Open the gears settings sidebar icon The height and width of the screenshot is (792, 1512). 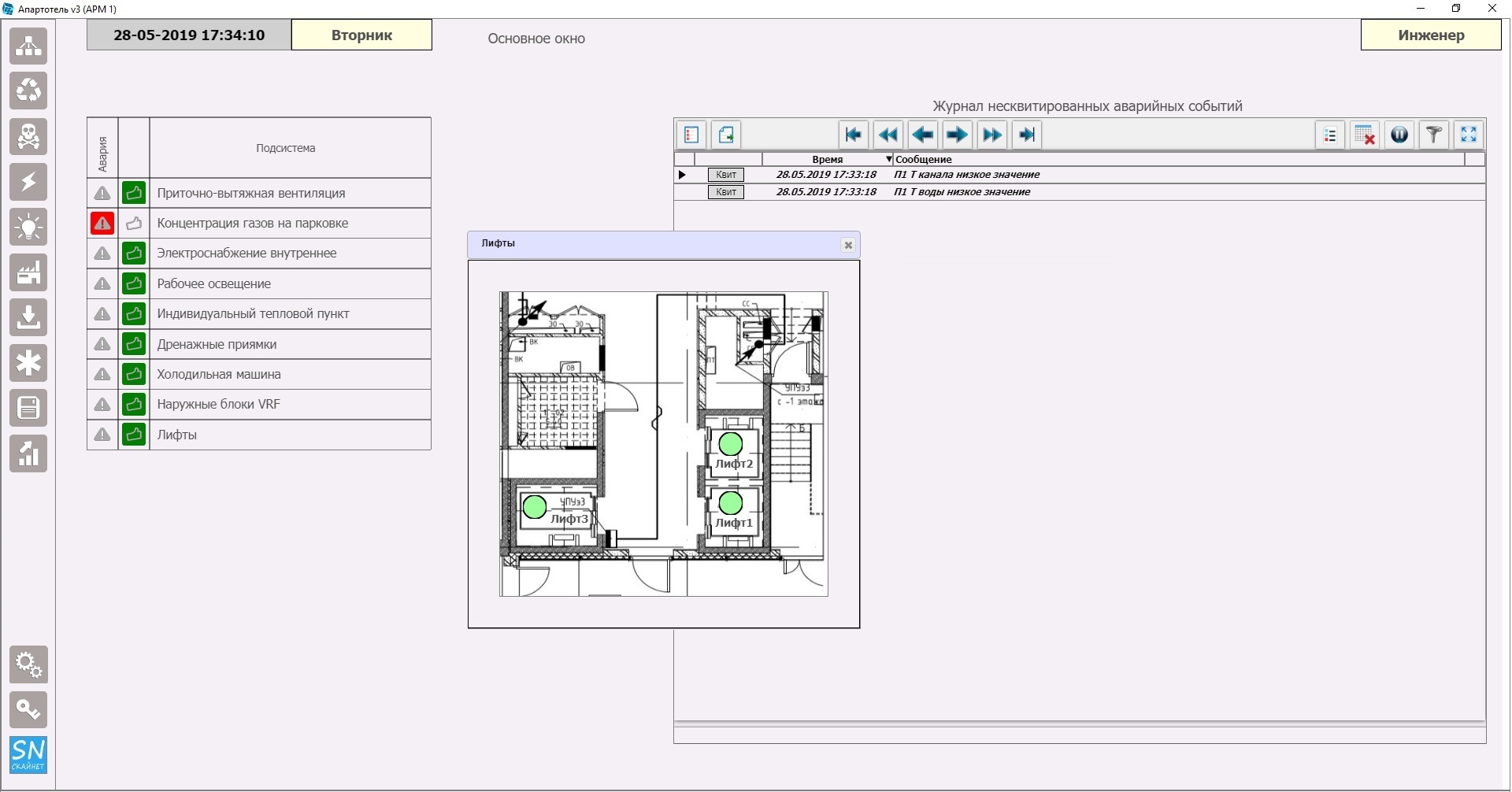28,664
